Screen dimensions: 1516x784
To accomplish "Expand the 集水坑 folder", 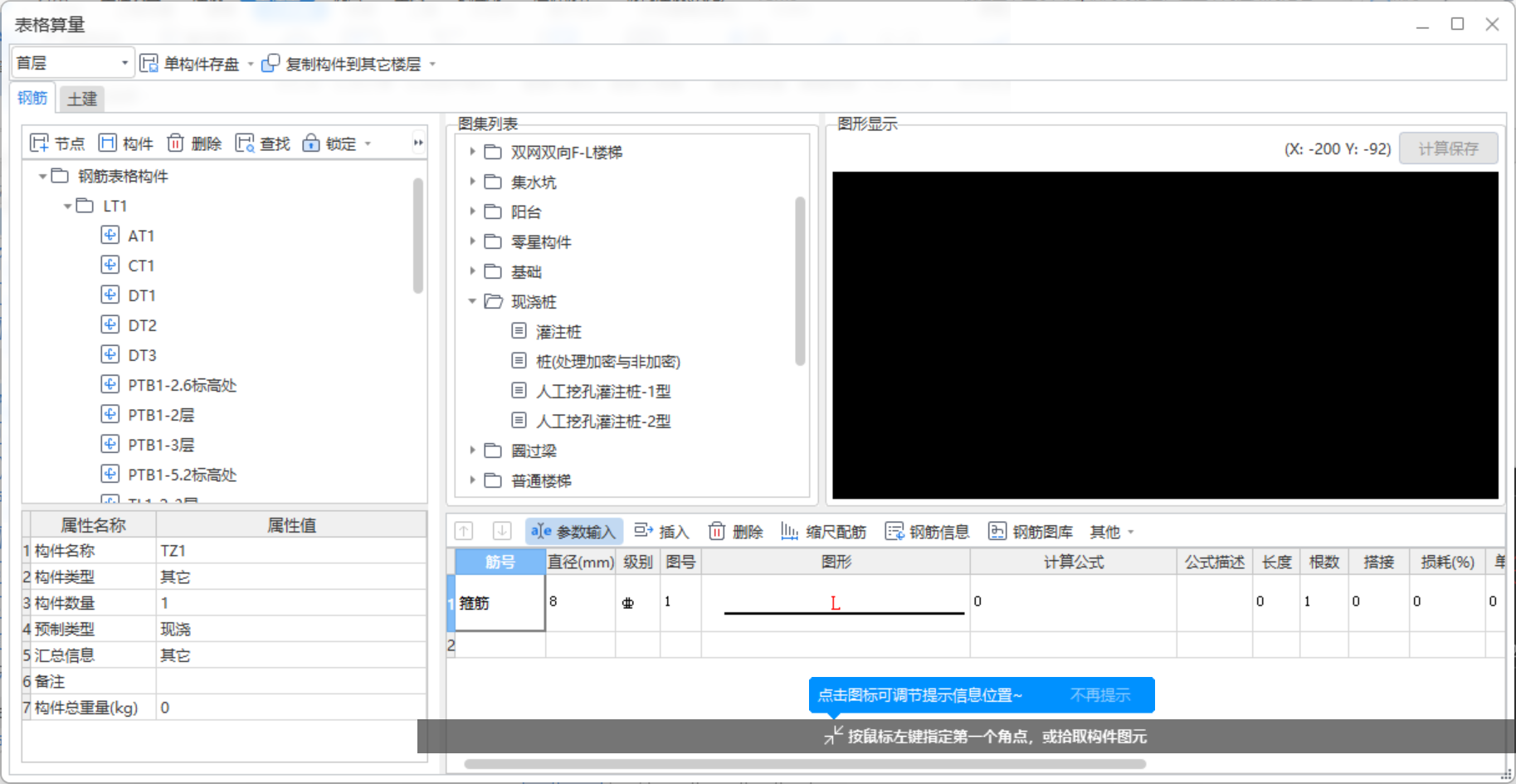I will pos(472,182).
